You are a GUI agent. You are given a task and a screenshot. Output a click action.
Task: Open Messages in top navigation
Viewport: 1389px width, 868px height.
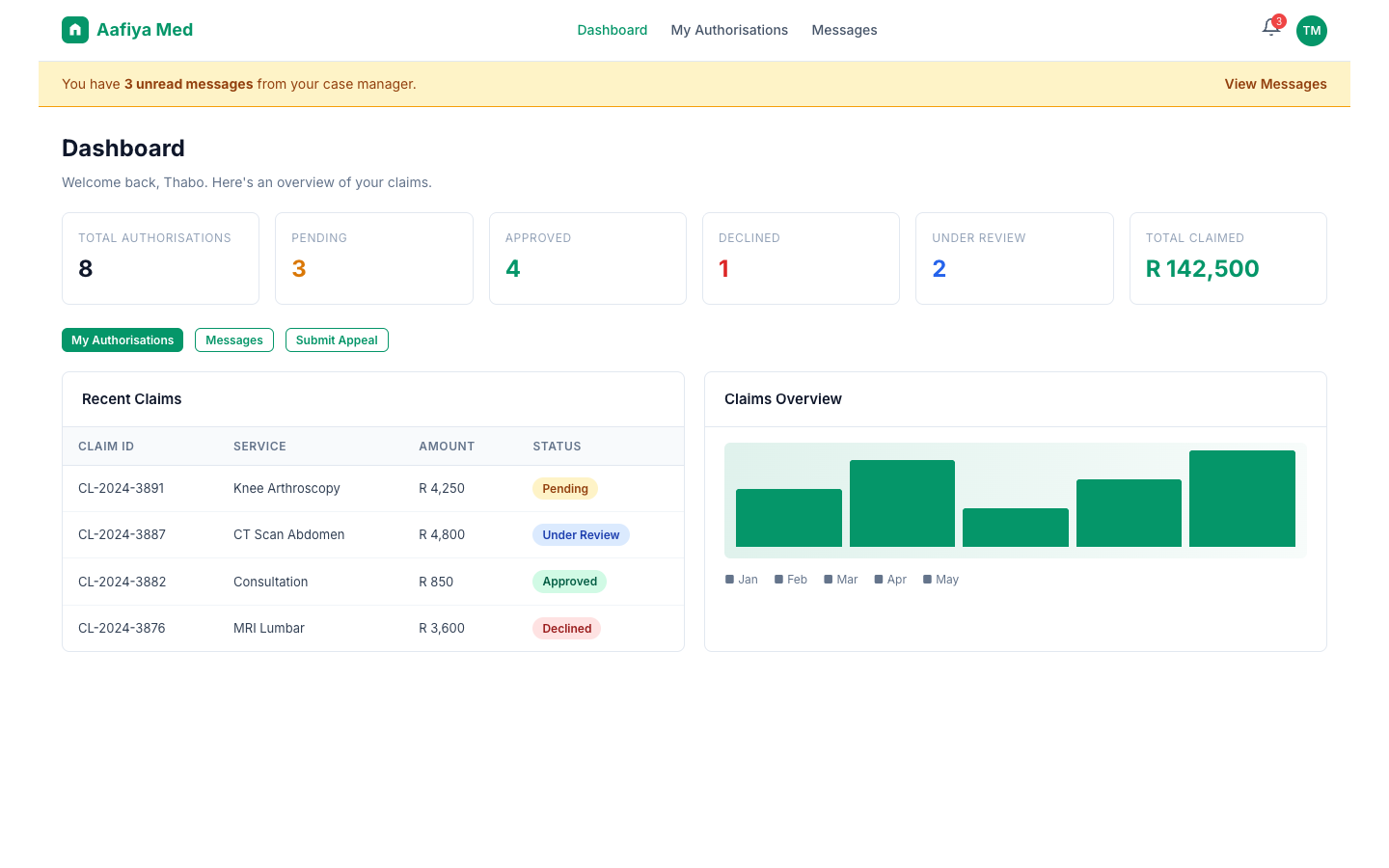click(844, 30)
